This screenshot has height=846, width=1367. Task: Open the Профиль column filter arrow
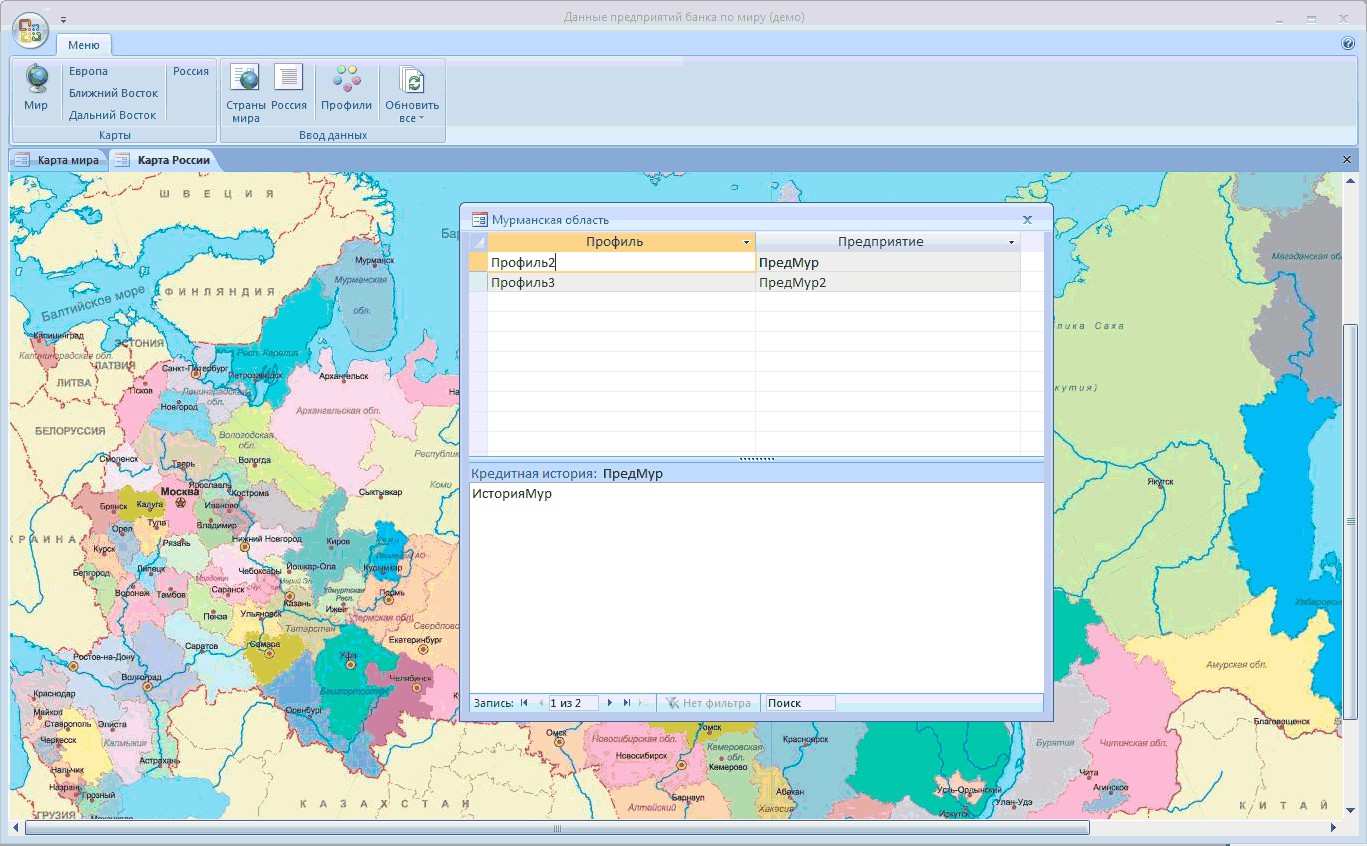tap(746, 243)
